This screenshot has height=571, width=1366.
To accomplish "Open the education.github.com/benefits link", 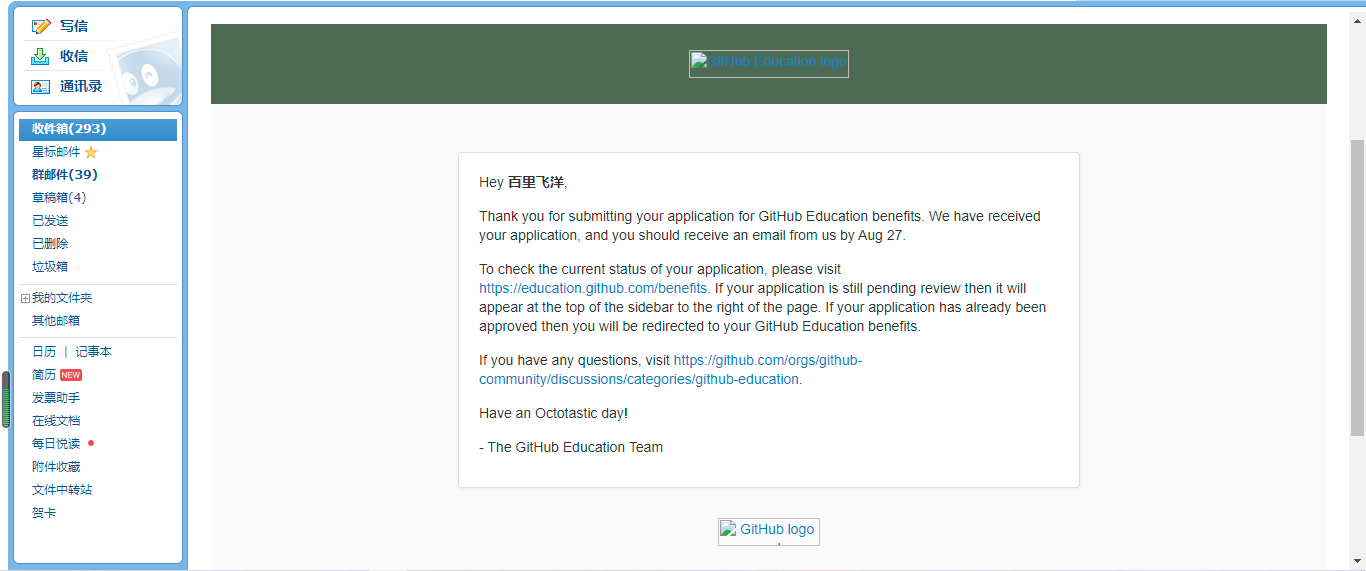I will tap(593, 288).
